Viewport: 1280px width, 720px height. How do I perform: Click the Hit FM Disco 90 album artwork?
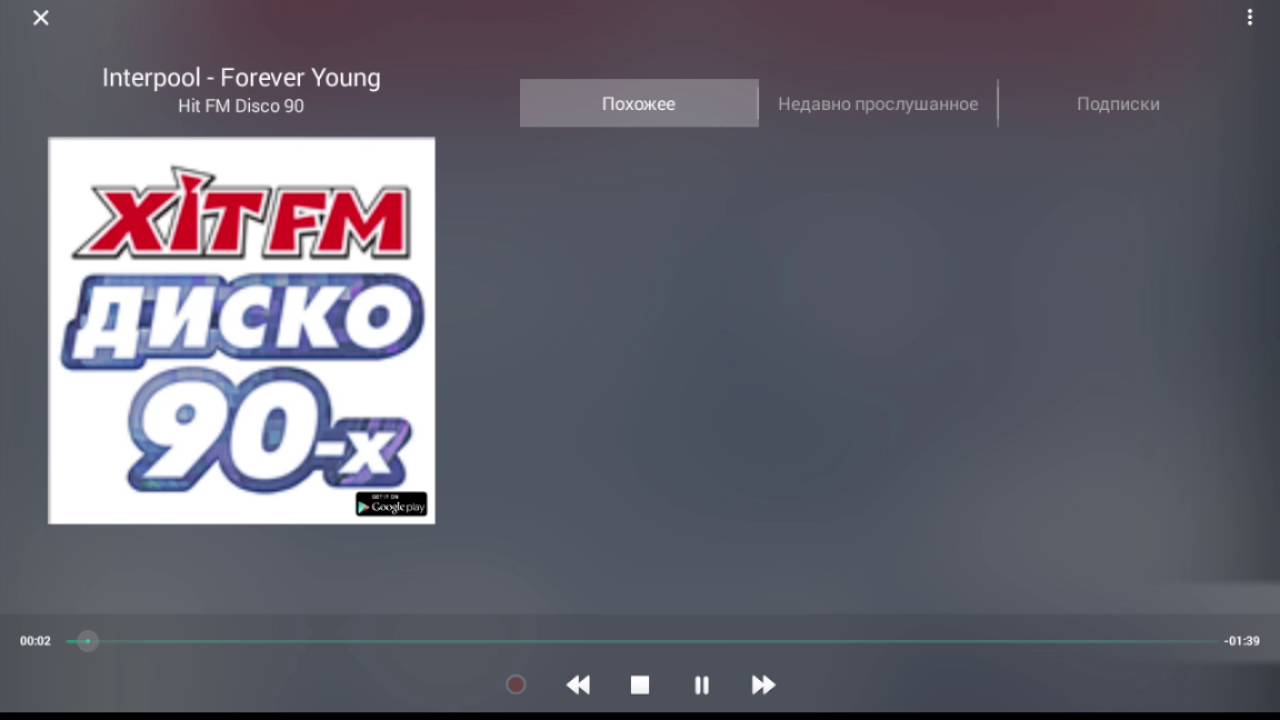[x=242, y=330]
